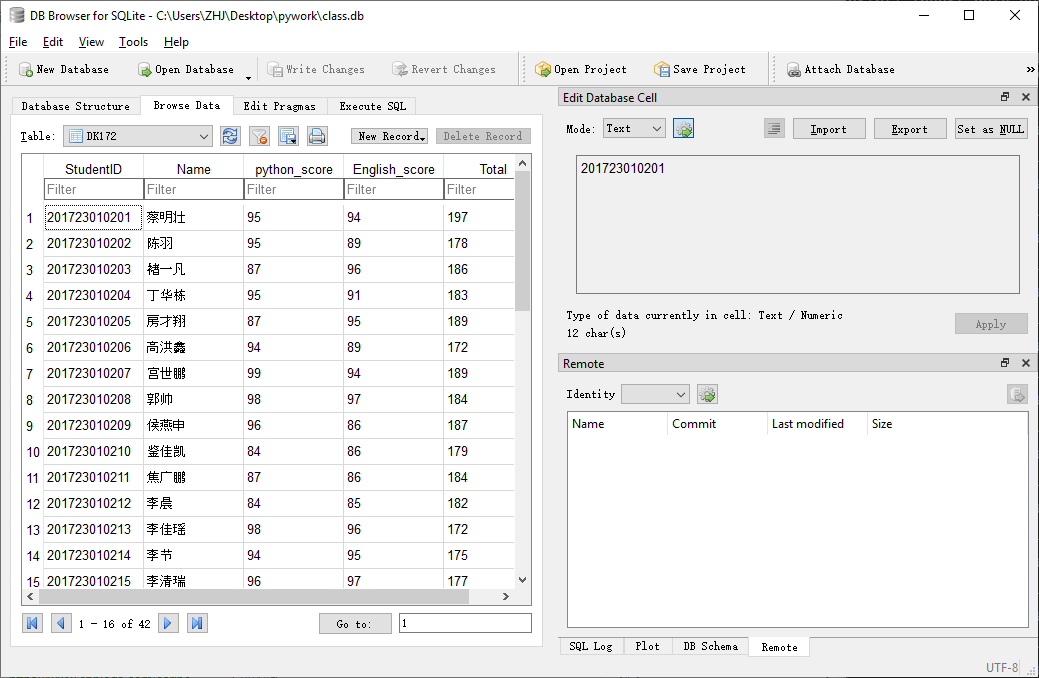Viewport: 1039px width, 678px height.
Task: Click the Go to row number field
Action: pos(465,623)
